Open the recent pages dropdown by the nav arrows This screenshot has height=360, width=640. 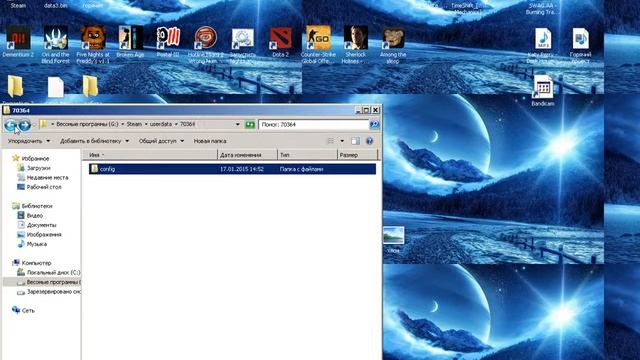(x=34, y=125)
